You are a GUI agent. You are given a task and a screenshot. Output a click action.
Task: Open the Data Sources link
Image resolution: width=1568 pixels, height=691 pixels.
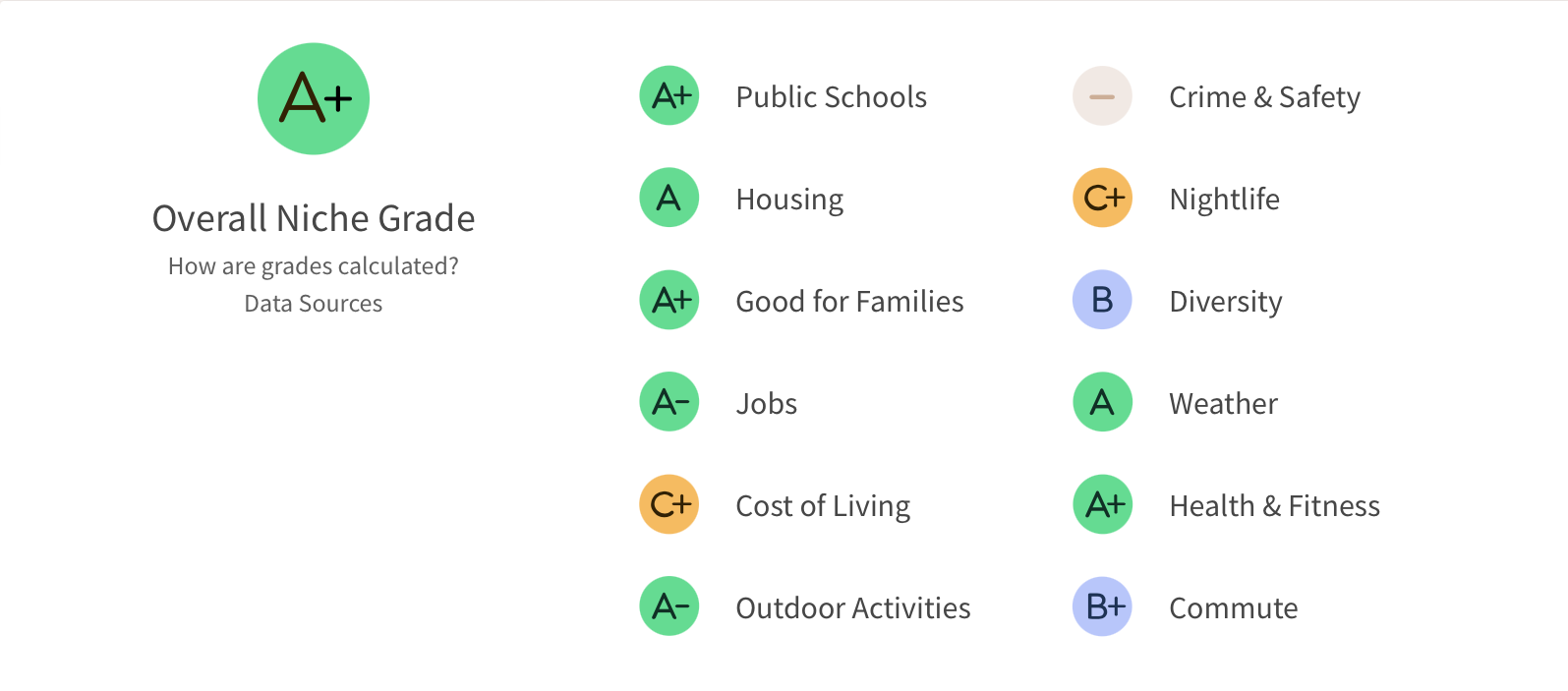click(314, 304)
